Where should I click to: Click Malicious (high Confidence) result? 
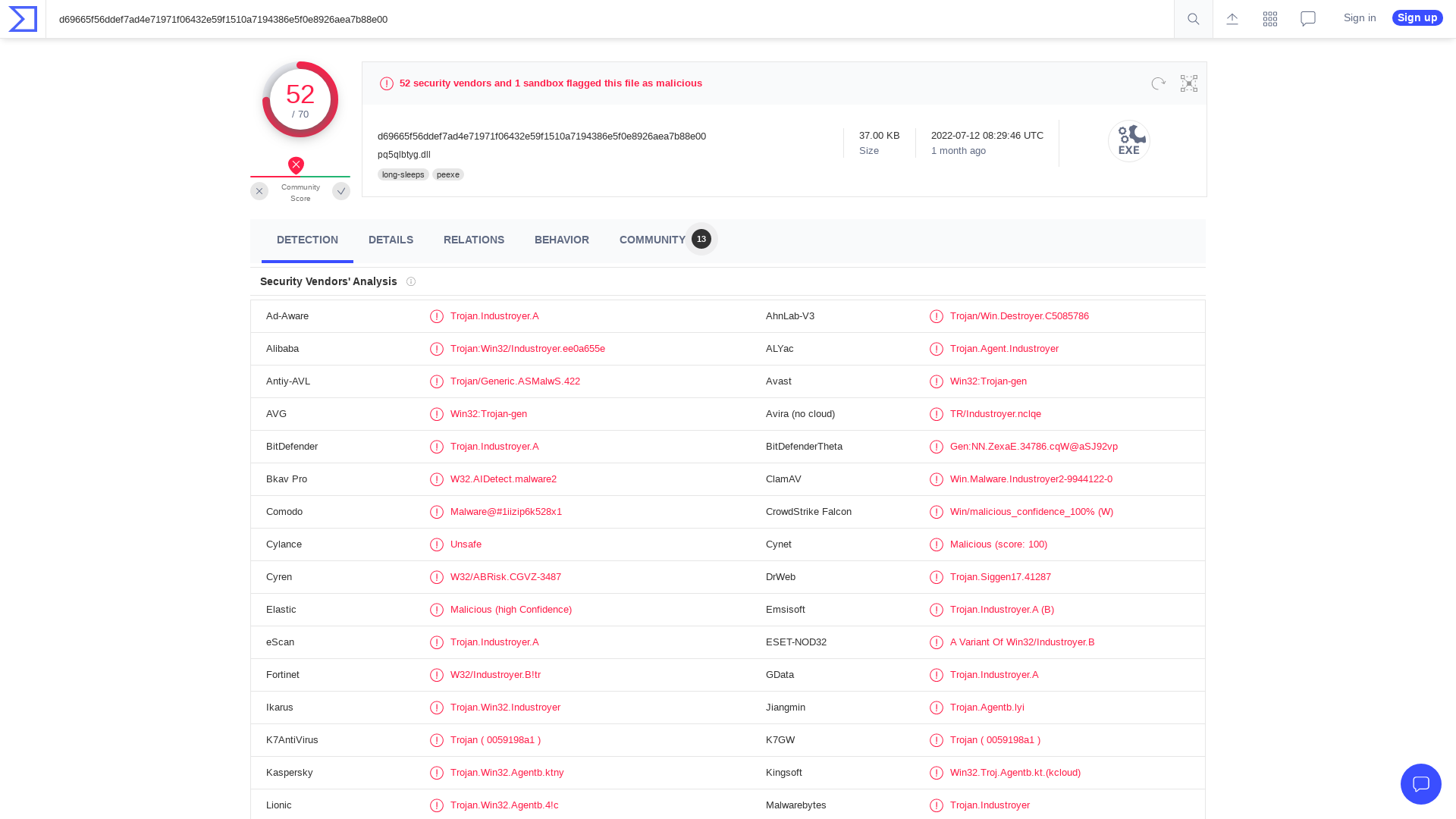511,610
